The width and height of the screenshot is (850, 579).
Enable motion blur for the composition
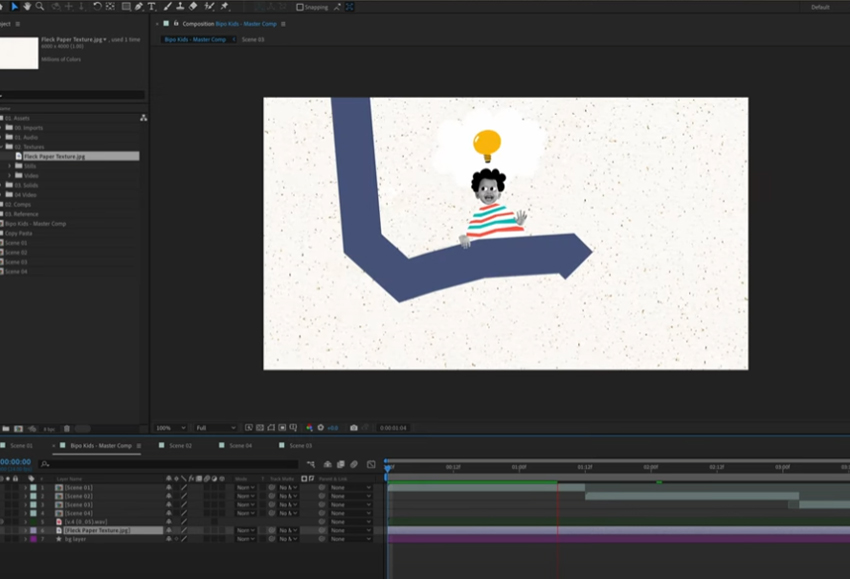point(353,464)
